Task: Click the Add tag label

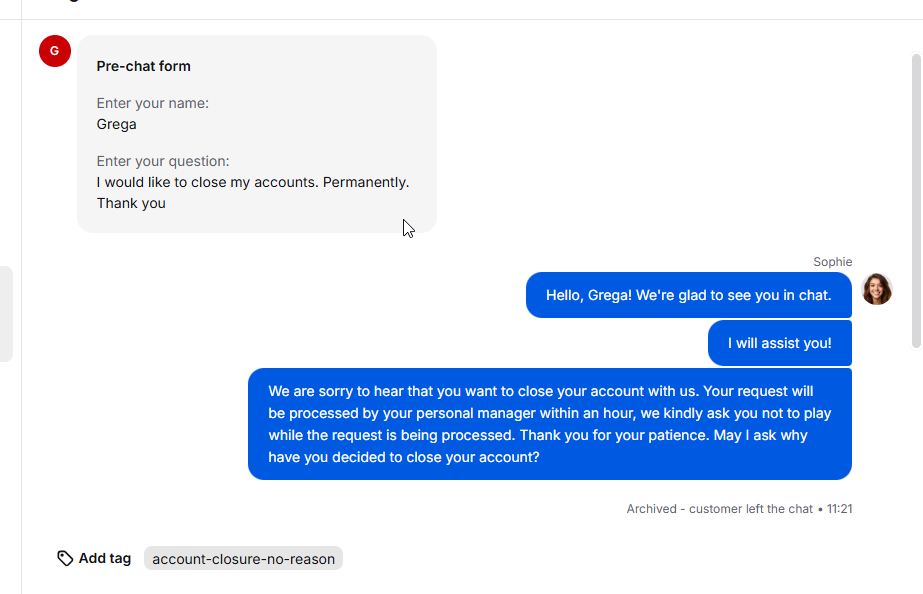Action: (x=105, y=558)
